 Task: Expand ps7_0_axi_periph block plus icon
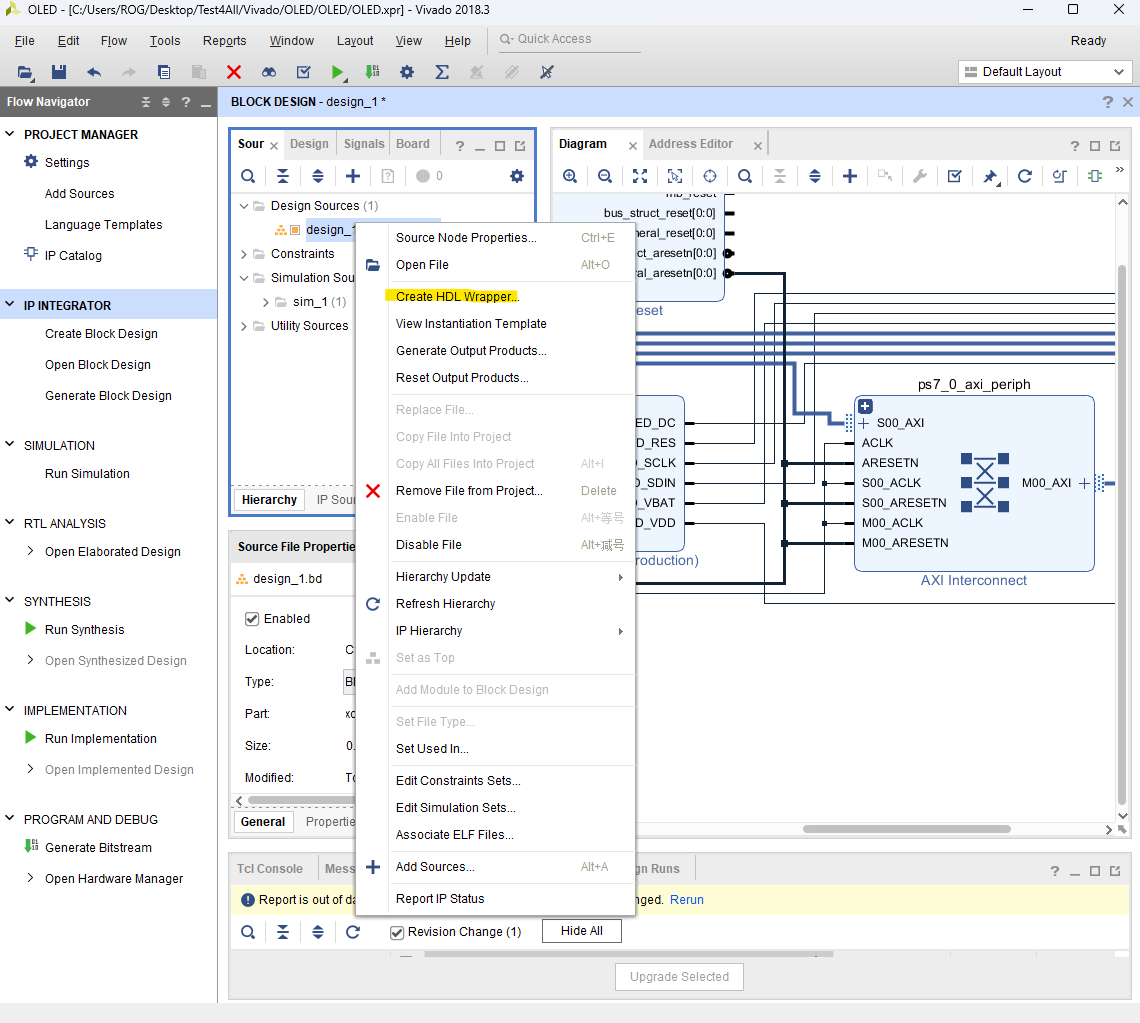(865, 406)
